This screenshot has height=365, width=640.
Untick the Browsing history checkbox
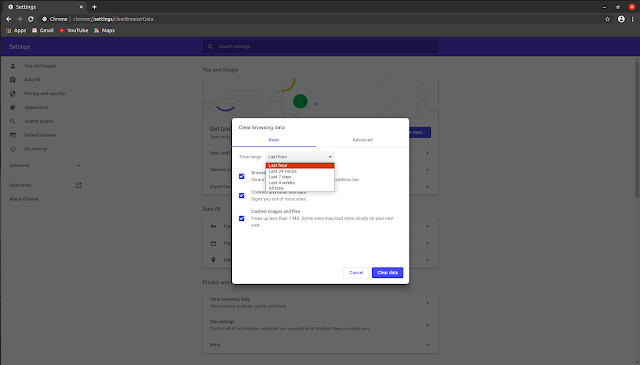click(x=242, y=176)
